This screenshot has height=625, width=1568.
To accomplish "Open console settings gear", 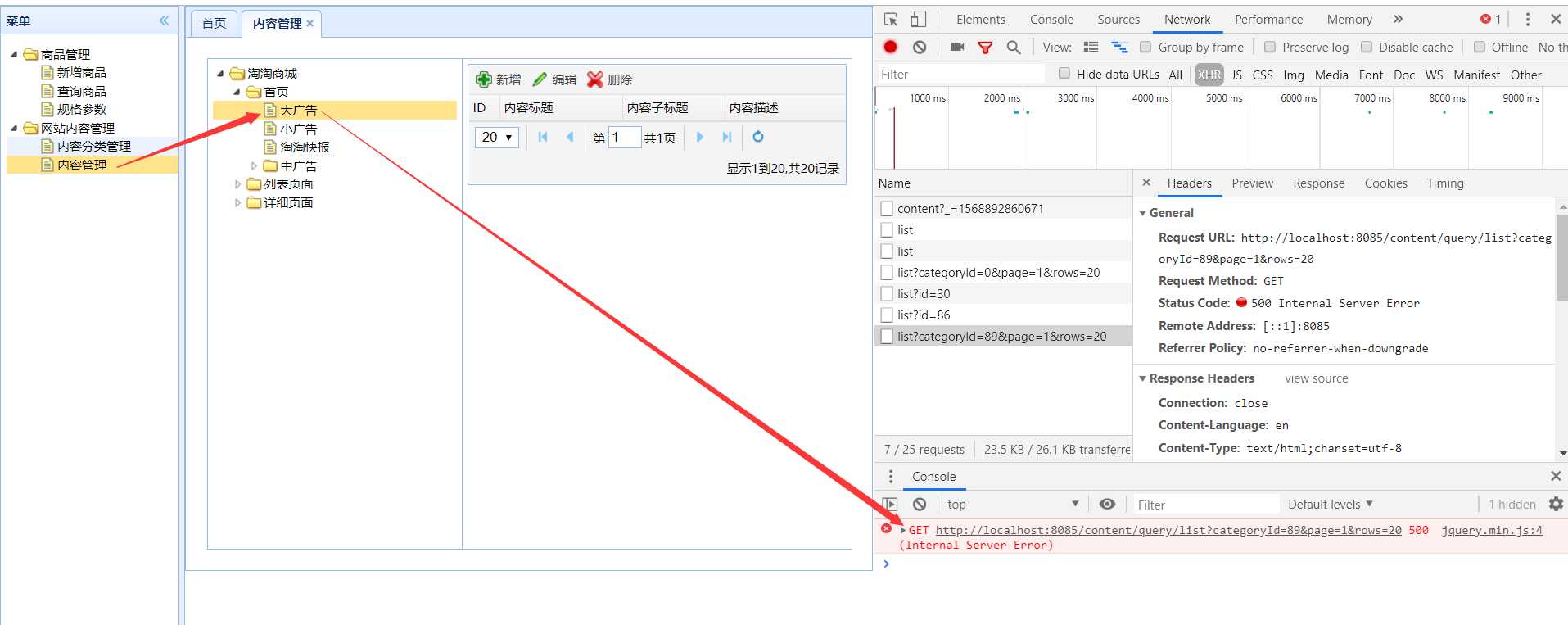I will pos(1557,504).
